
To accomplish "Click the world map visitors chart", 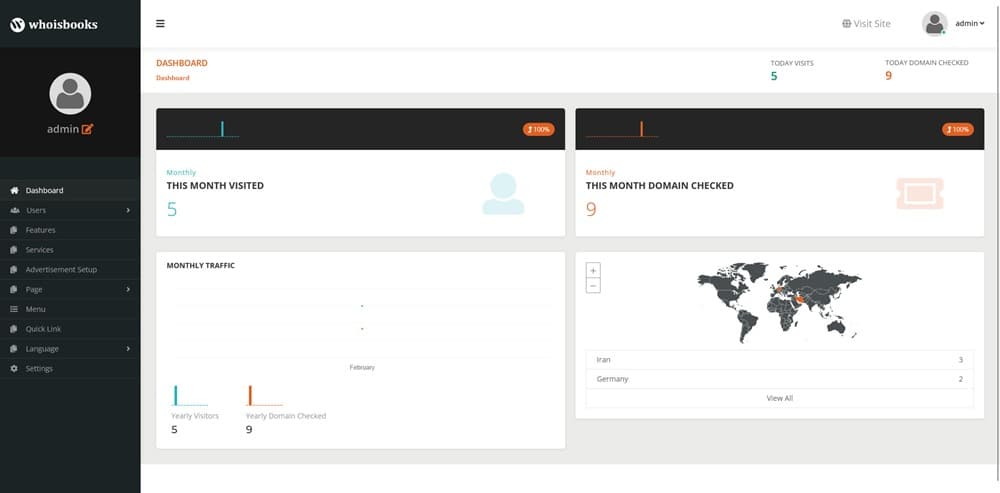I will (779, 302).
